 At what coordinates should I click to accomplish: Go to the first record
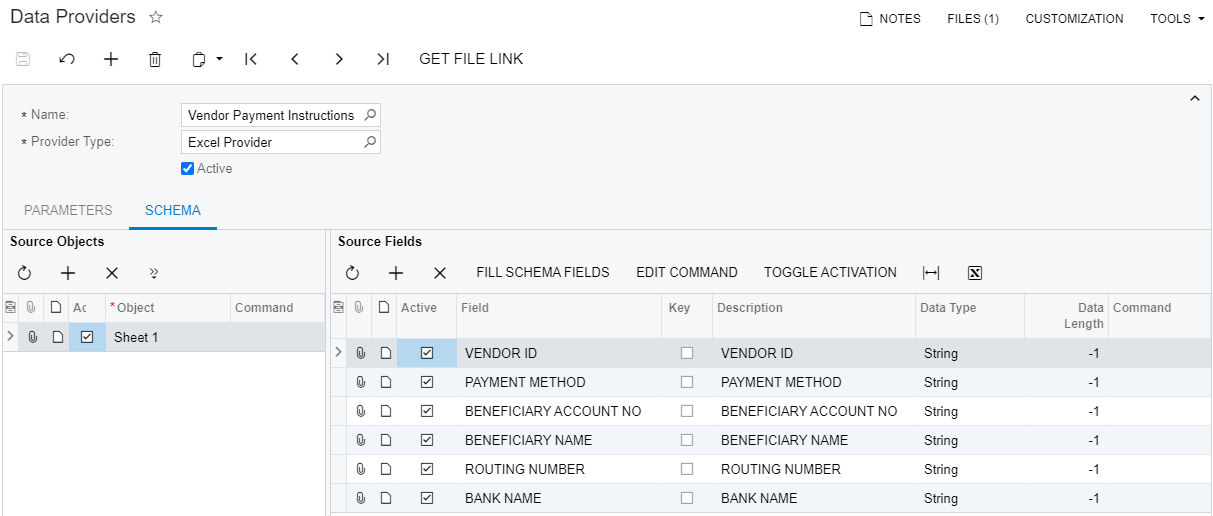(251, 59)
